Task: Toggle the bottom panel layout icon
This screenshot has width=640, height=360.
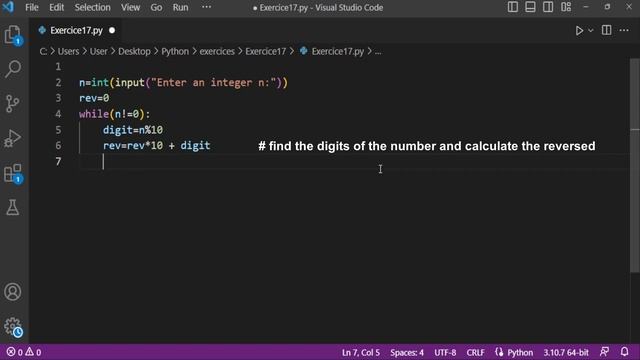Action: 530,7
